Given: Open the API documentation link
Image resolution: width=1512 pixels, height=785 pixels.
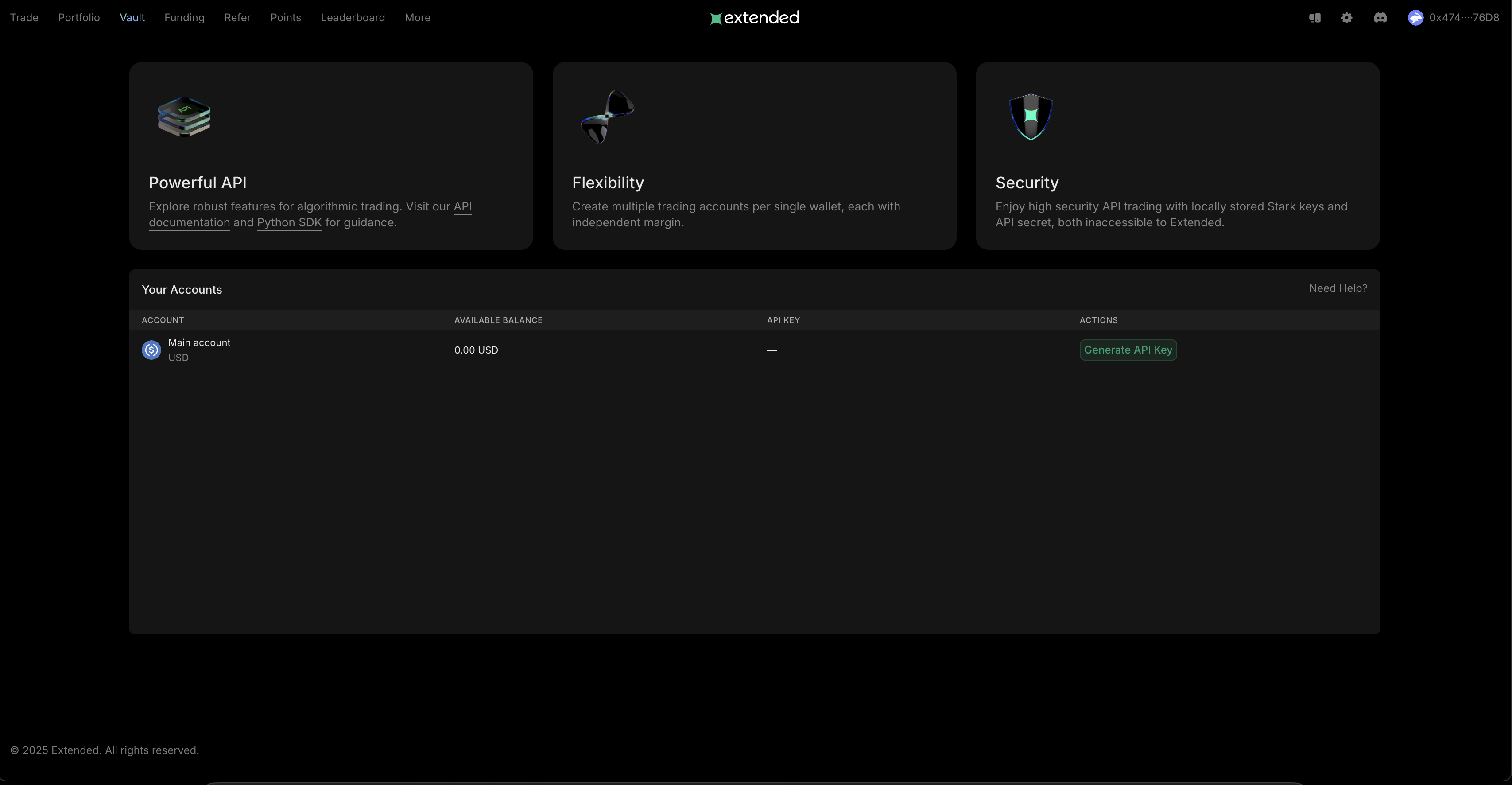Looking at the screenshot, I should [x=189, y=222].
